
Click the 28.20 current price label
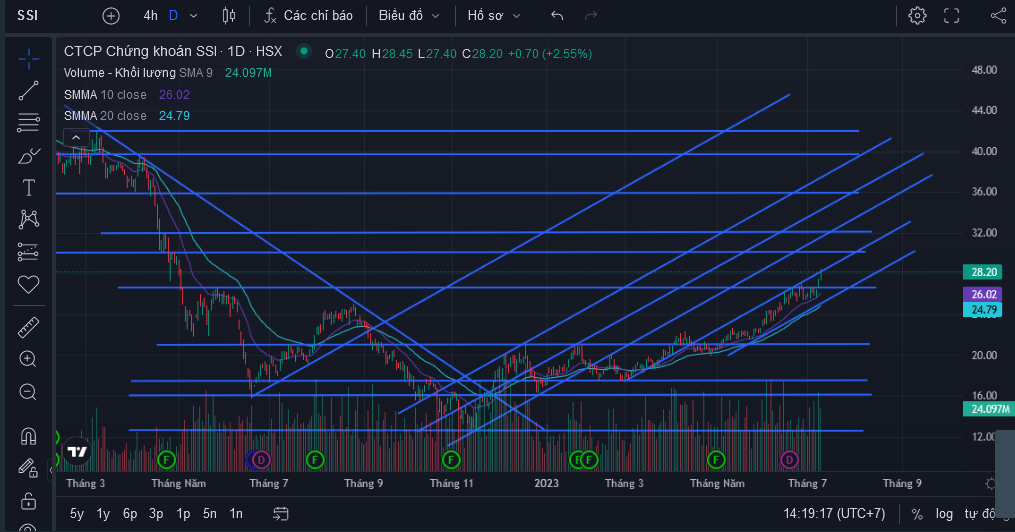pos(983,272)
